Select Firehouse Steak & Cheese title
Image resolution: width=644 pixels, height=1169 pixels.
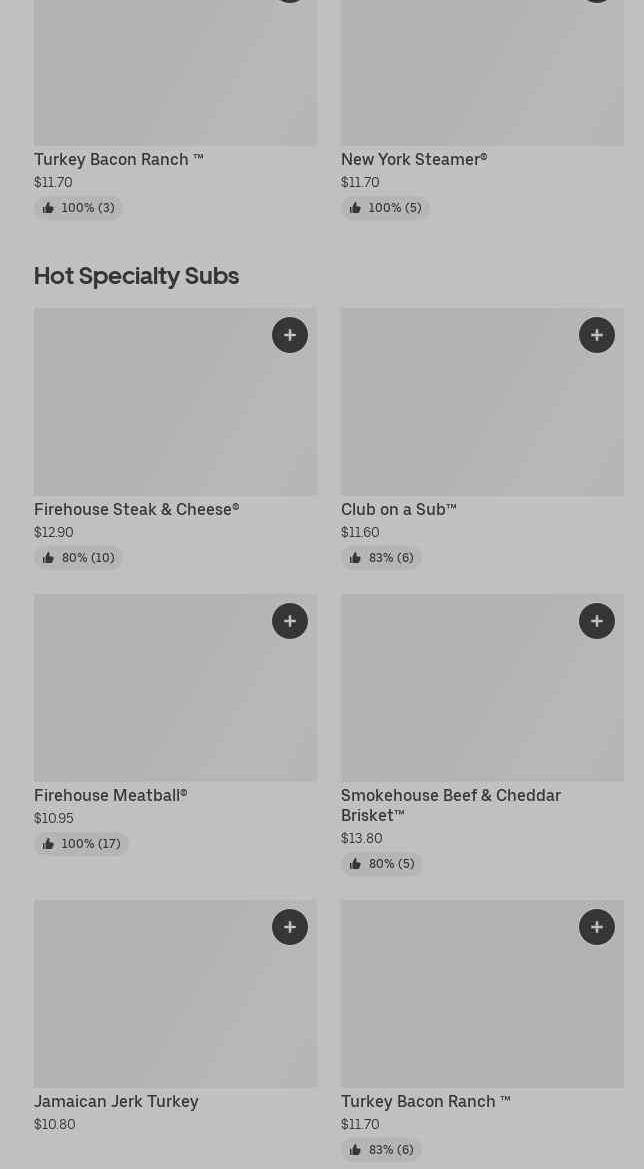[x=136, y=509]
